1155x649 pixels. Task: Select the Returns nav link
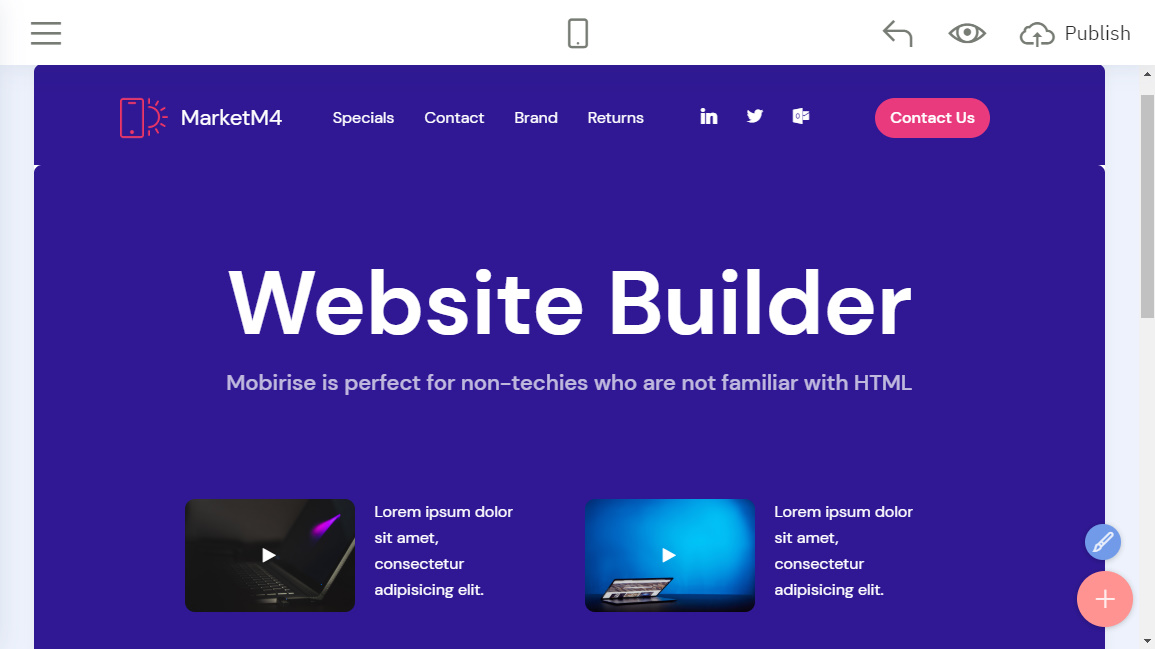click(615, 118)
